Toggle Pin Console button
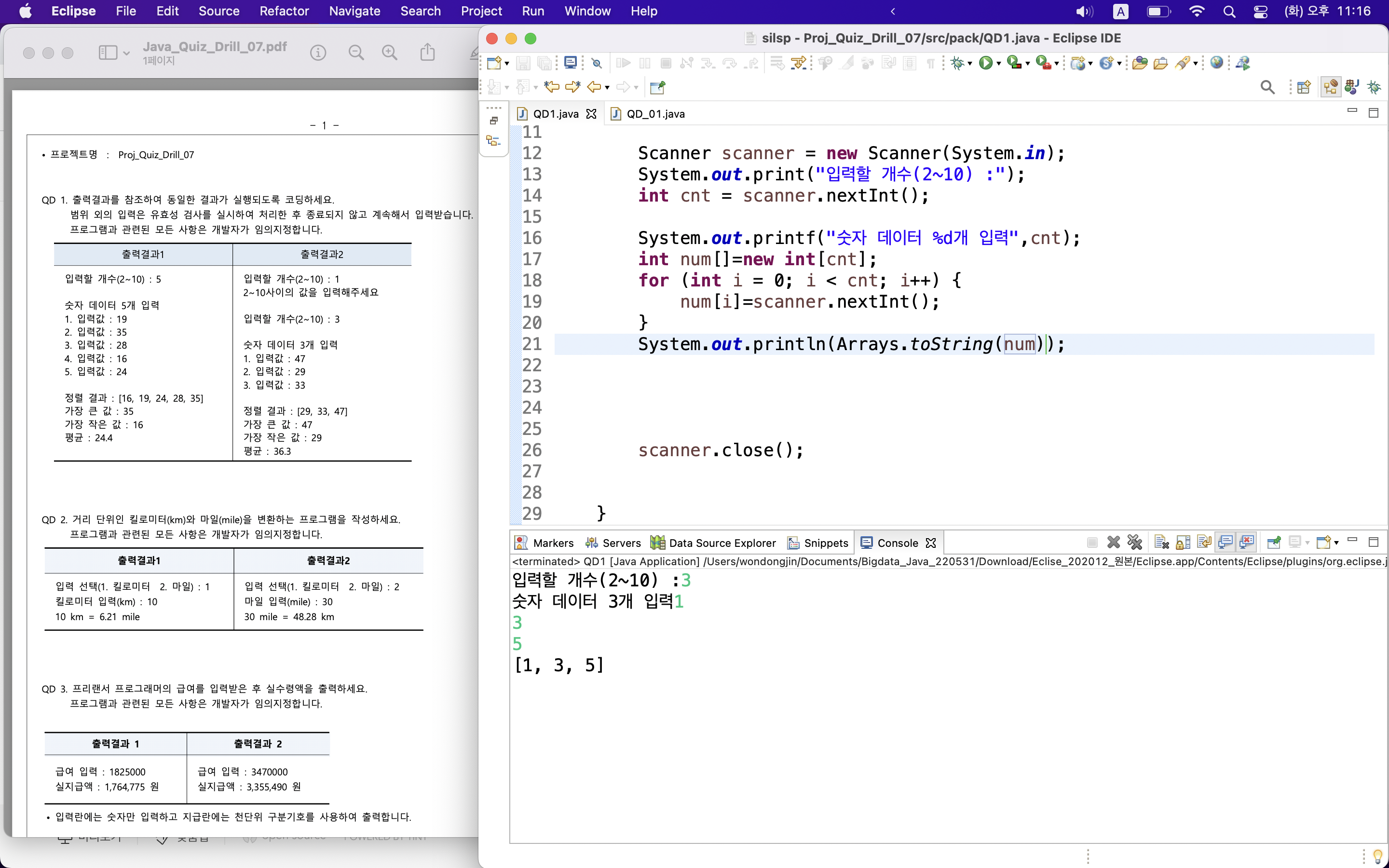The height and width of the screenshot is (868, 1389). 1274,542
